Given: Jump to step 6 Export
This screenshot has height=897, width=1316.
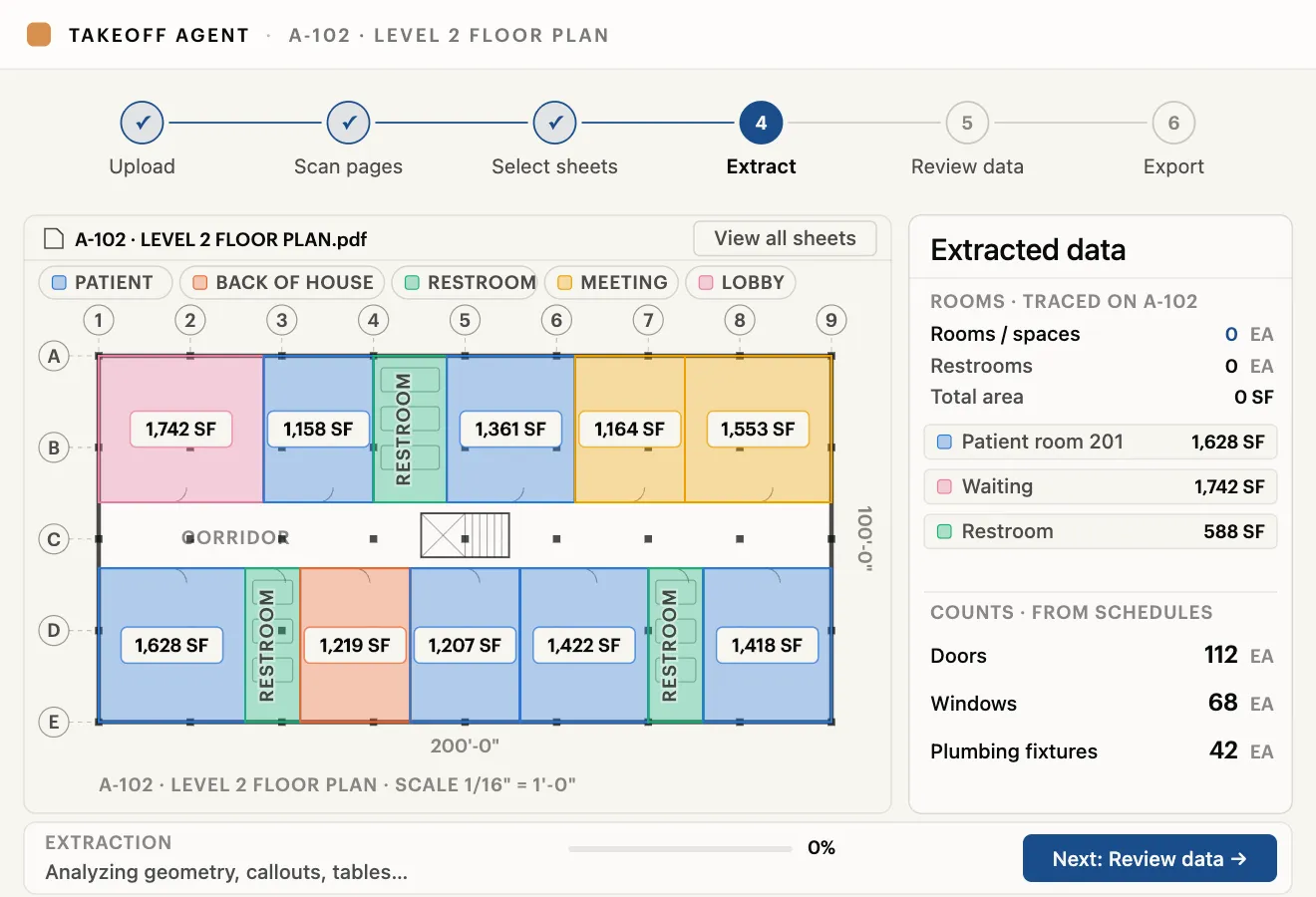Looking at the screenshot, I should click(1173, 123).
